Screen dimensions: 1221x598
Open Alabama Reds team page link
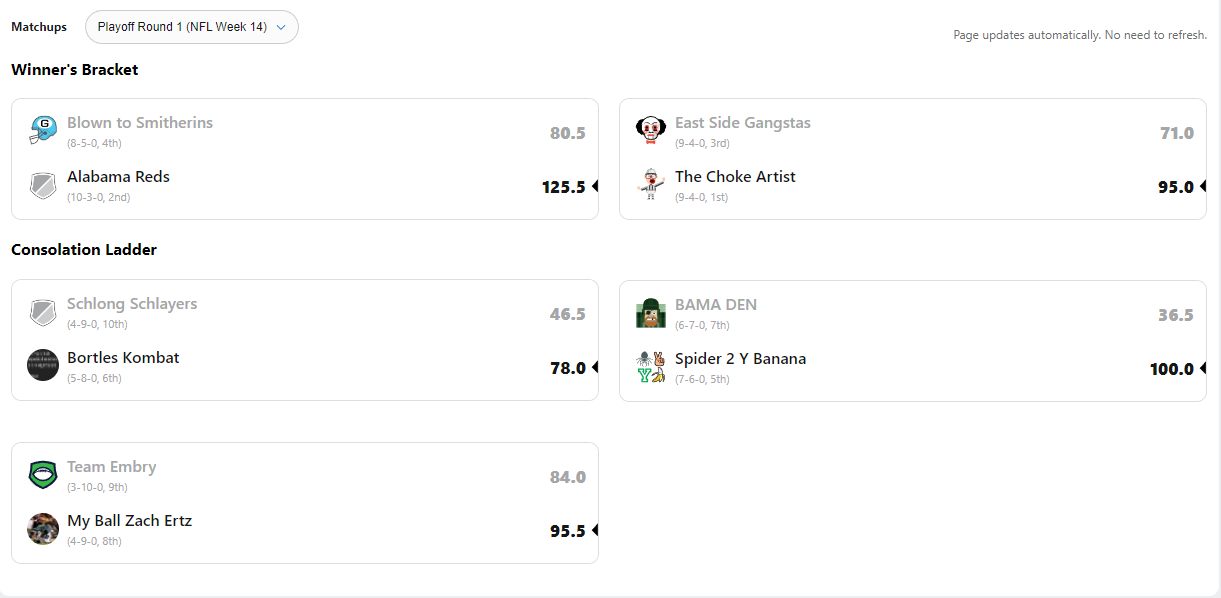[x=118, y=177]
